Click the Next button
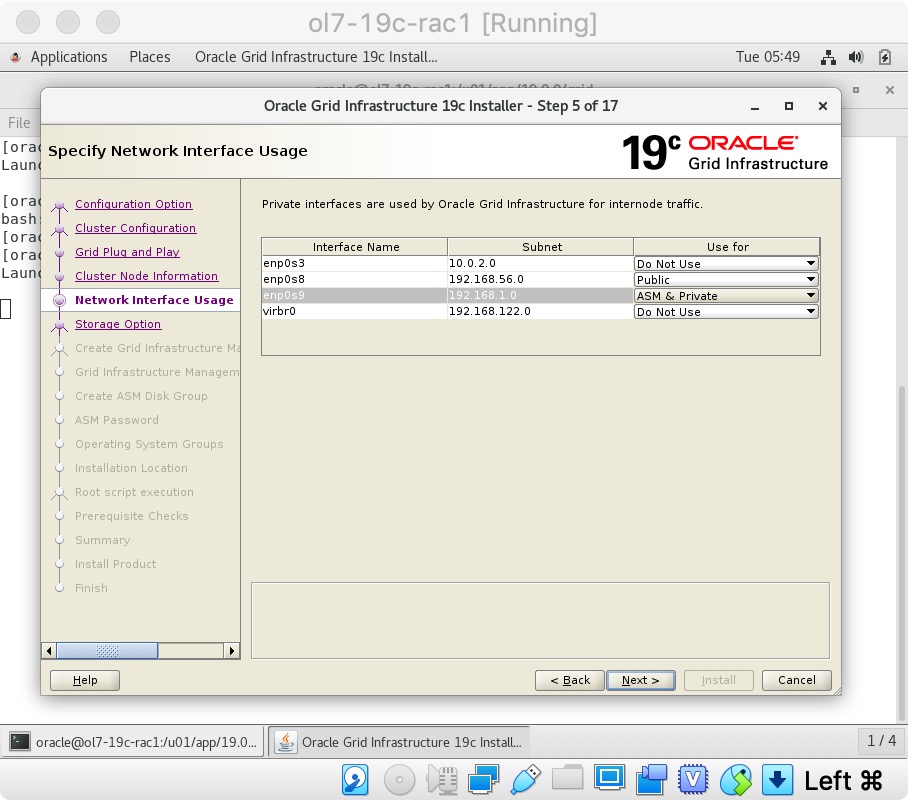This screenshot has height=800, width=908. [x=640, y=680]
